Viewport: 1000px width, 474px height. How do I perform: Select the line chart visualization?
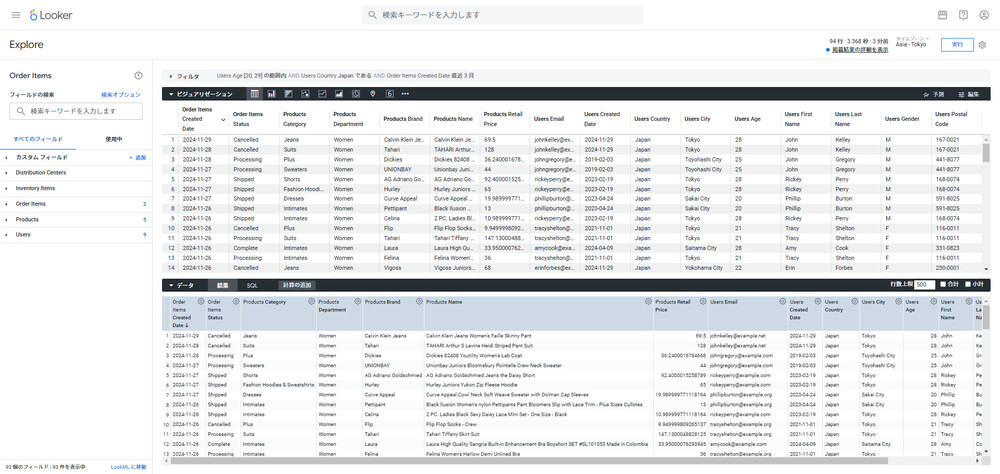(322, 94)
